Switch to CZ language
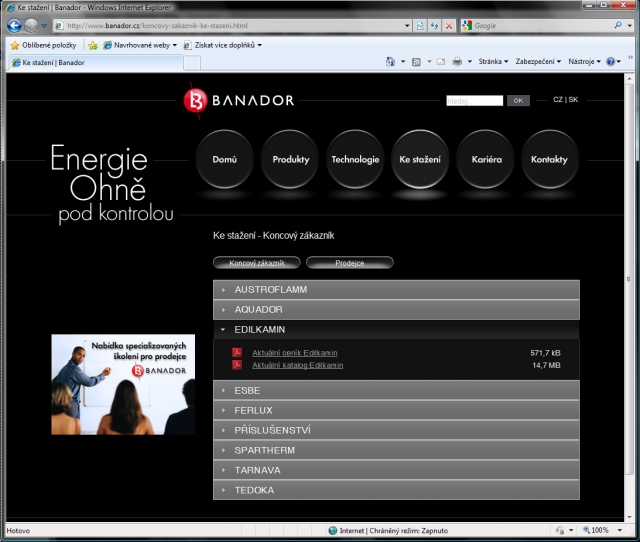 point(558,100)
